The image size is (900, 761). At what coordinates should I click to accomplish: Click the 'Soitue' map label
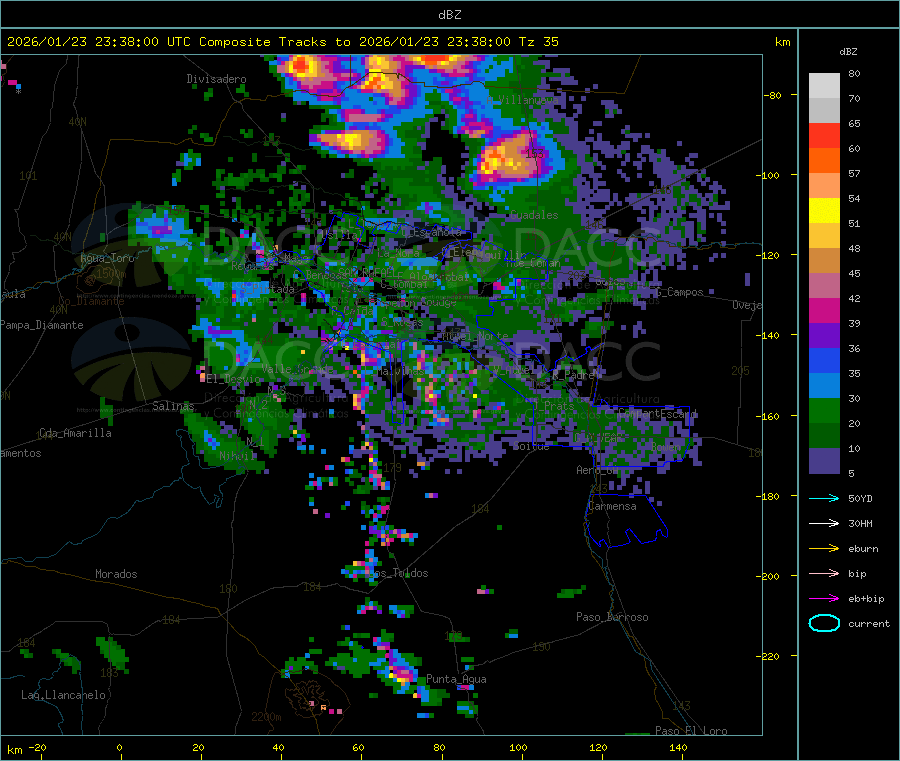click(531, 446)
